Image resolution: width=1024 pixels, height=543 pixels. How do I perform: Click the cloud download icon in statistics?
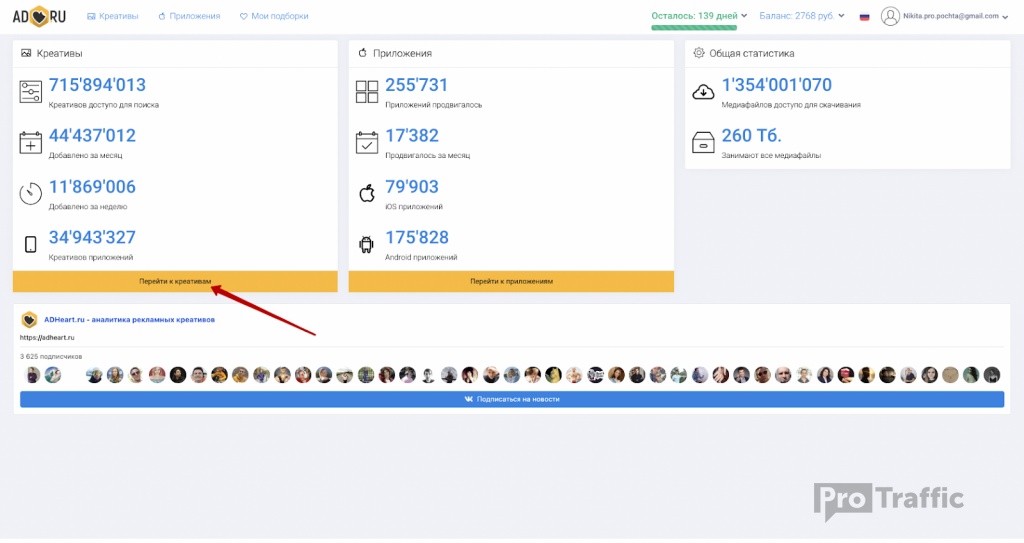(x=703, y=92)
